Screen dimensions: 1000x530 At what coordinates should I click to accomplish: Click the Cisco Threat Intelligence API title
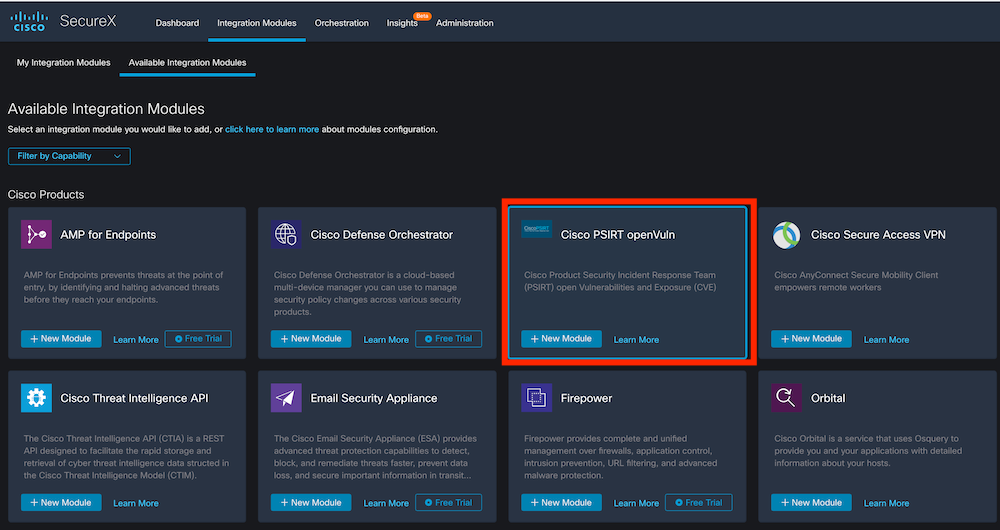134,398
